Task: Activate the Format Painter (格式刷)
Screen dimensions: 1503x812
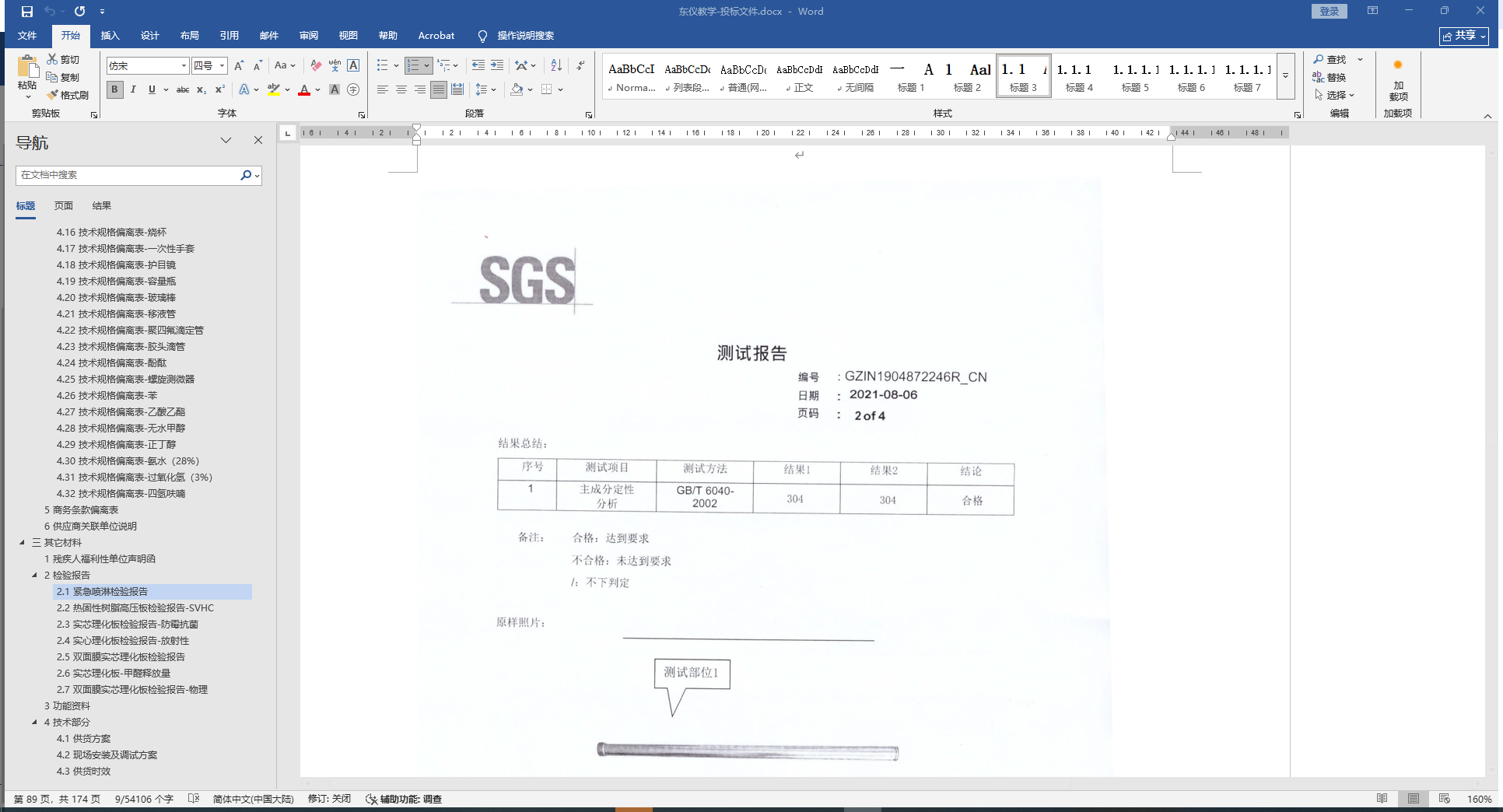Action: (67, 95)
